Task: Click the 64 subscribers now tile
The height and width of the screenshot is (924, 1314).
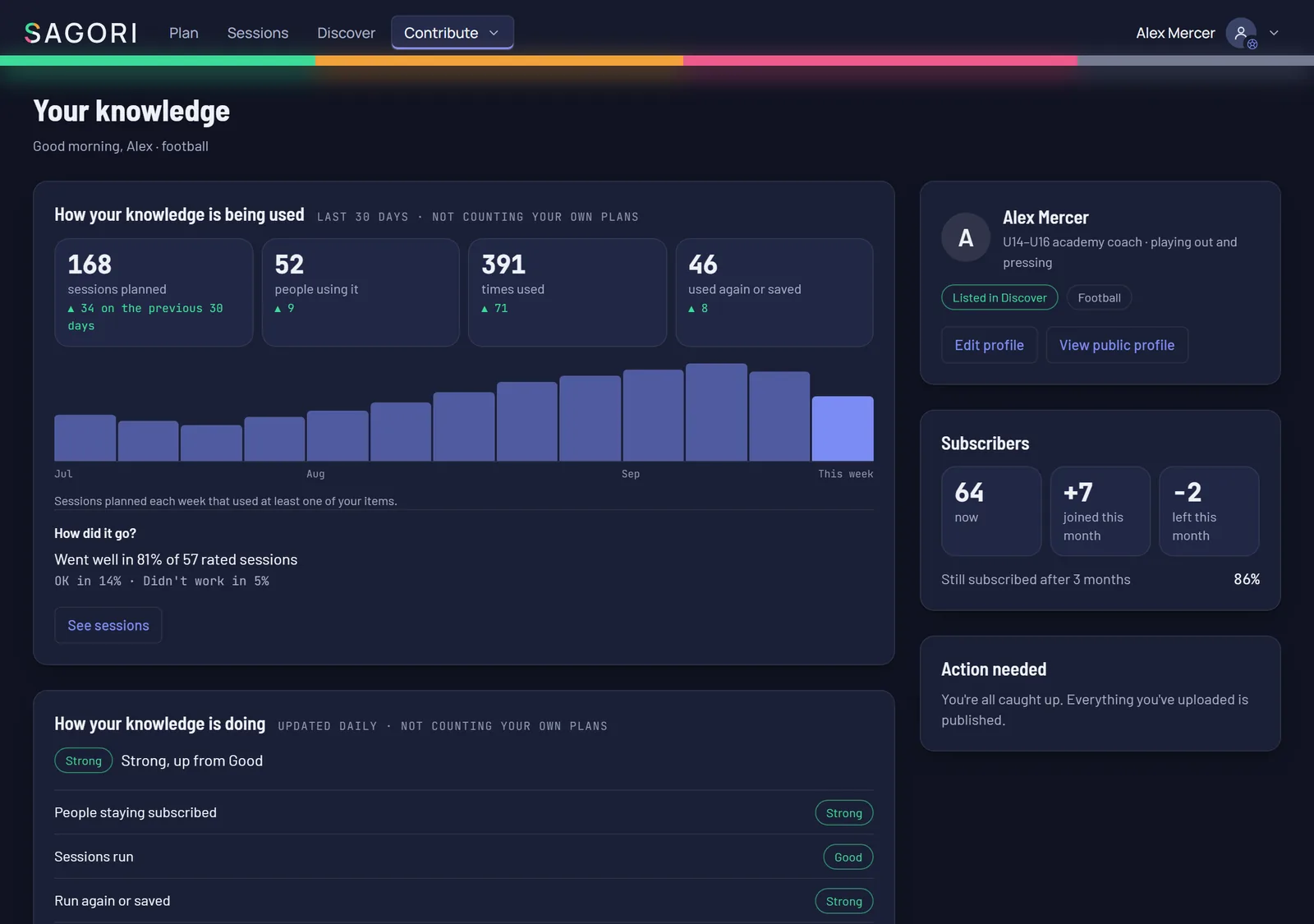Action: [991, 511]
